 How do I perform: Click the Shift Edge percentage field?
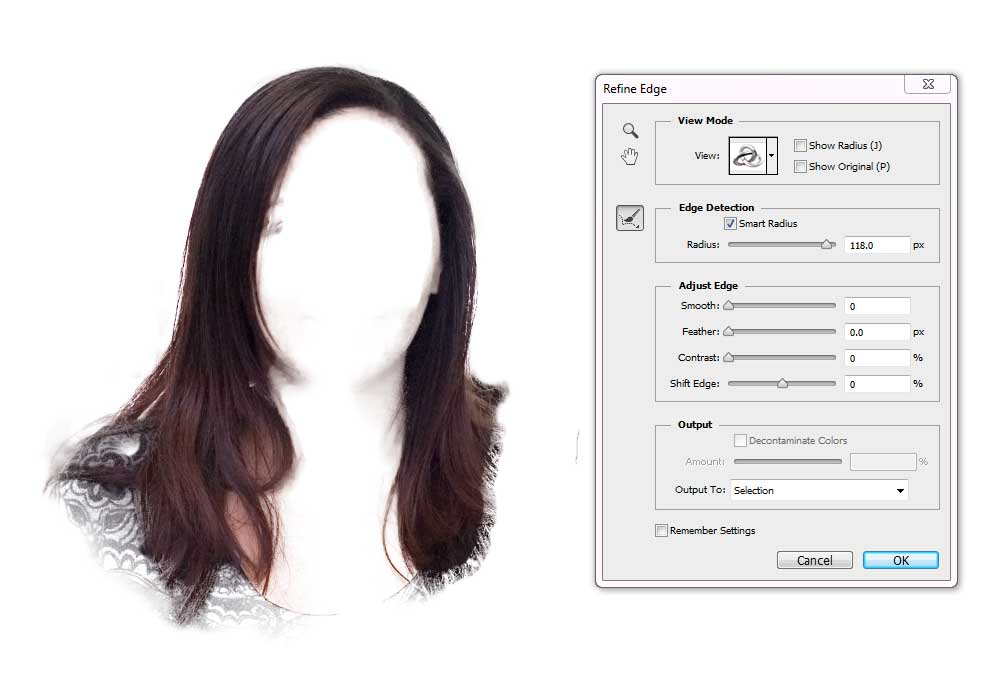[876, 384]
